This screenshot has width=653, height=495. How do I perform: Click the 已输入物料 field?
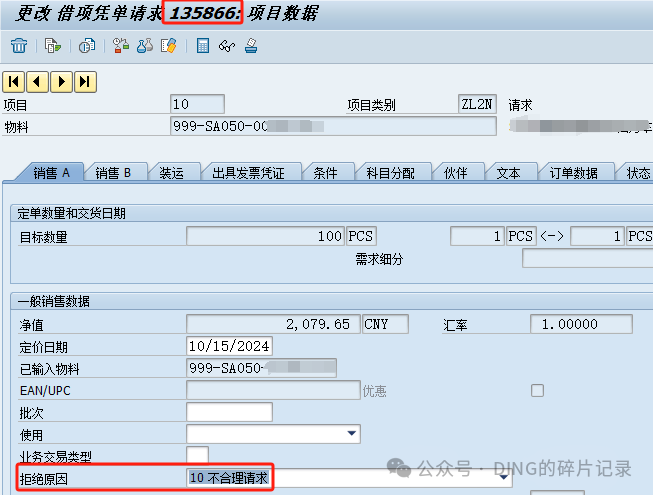(x=262, y=368)
